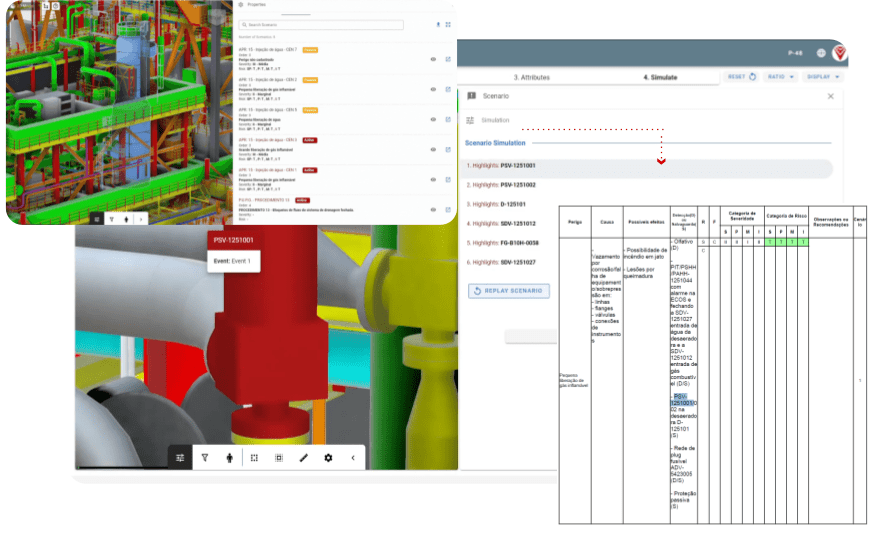Image resolution: width=880 pixels, height=539 pixels.
Task: Click the Simulation sliders icon
Action: (x=470, y=120)
